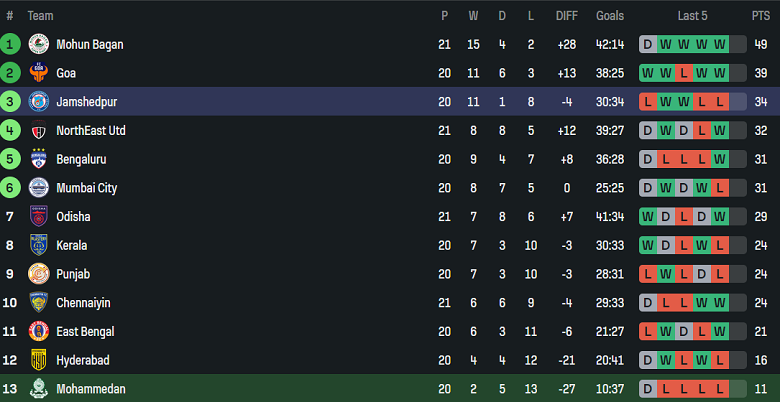Click Mohun Bagan's first form result box
This screenshot has width=780, height=402.
(x=648, y=44)
